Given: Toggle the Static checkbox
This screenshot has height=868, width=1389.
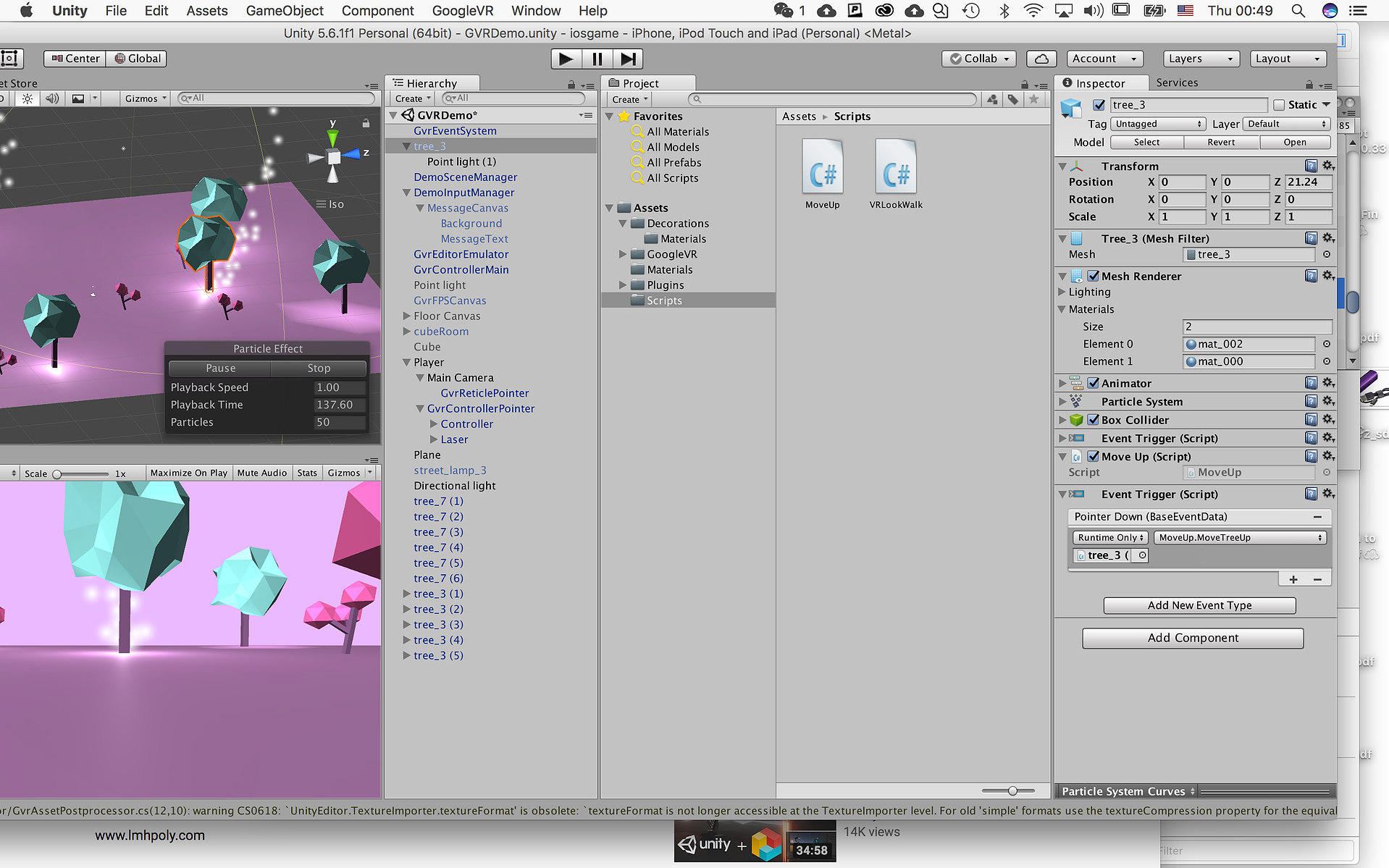Looking at the screenshot, I should (x=1279, y=105).
